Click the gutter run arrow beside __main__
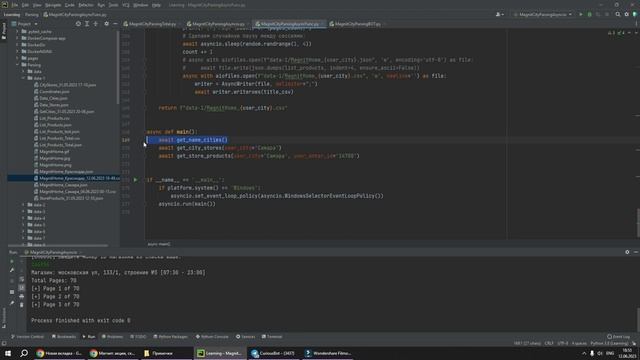The height and width of the screenshot is (360, 640). click(136, 180)
